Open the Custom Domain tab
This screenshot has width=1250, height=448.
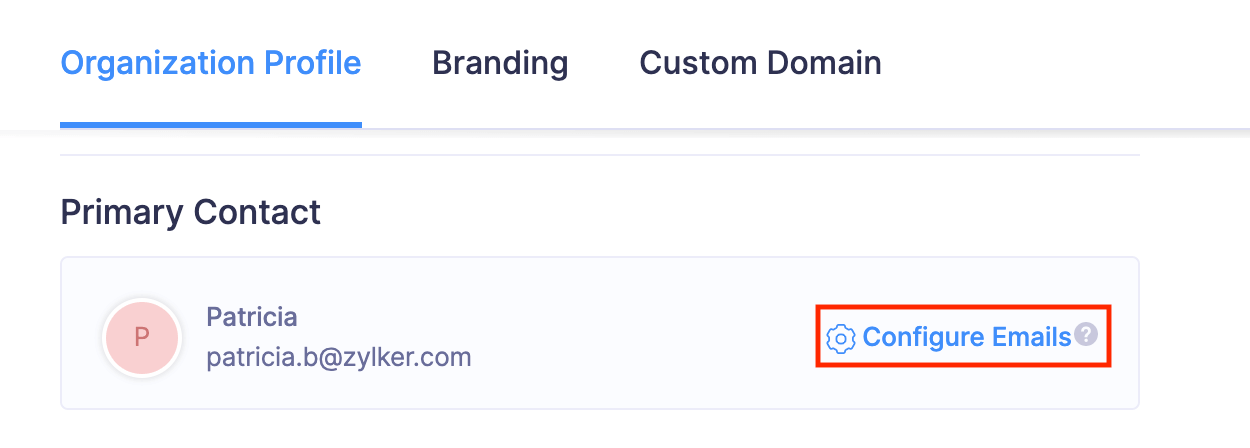click(x=760, y=63)
